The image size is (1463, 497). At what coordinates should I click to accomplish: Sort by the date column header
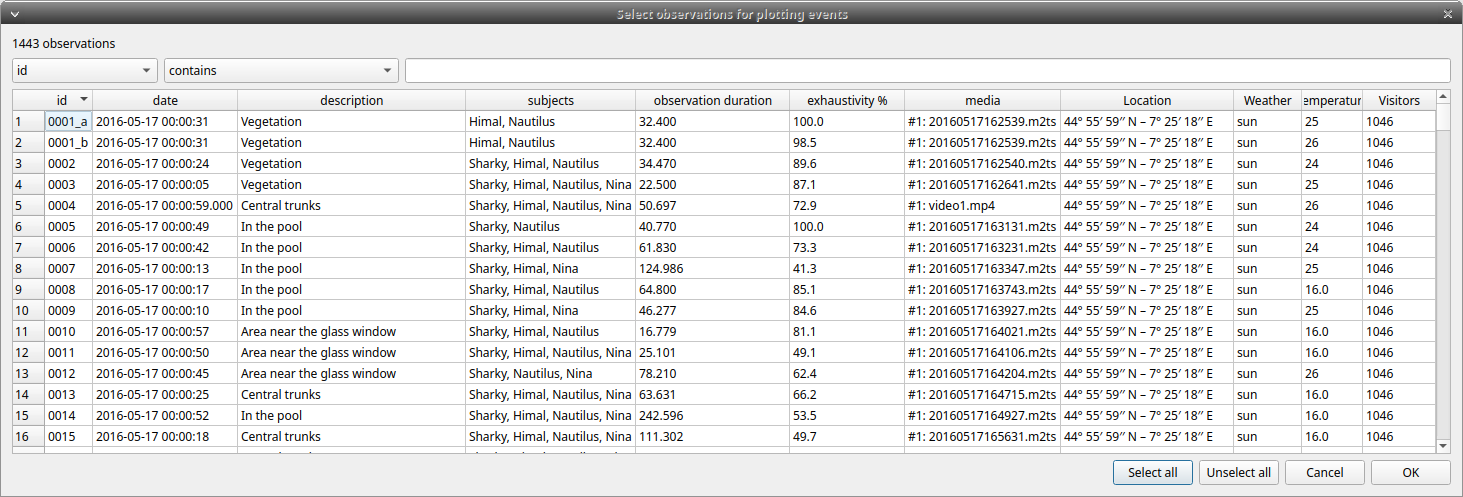tap(165, 100)
